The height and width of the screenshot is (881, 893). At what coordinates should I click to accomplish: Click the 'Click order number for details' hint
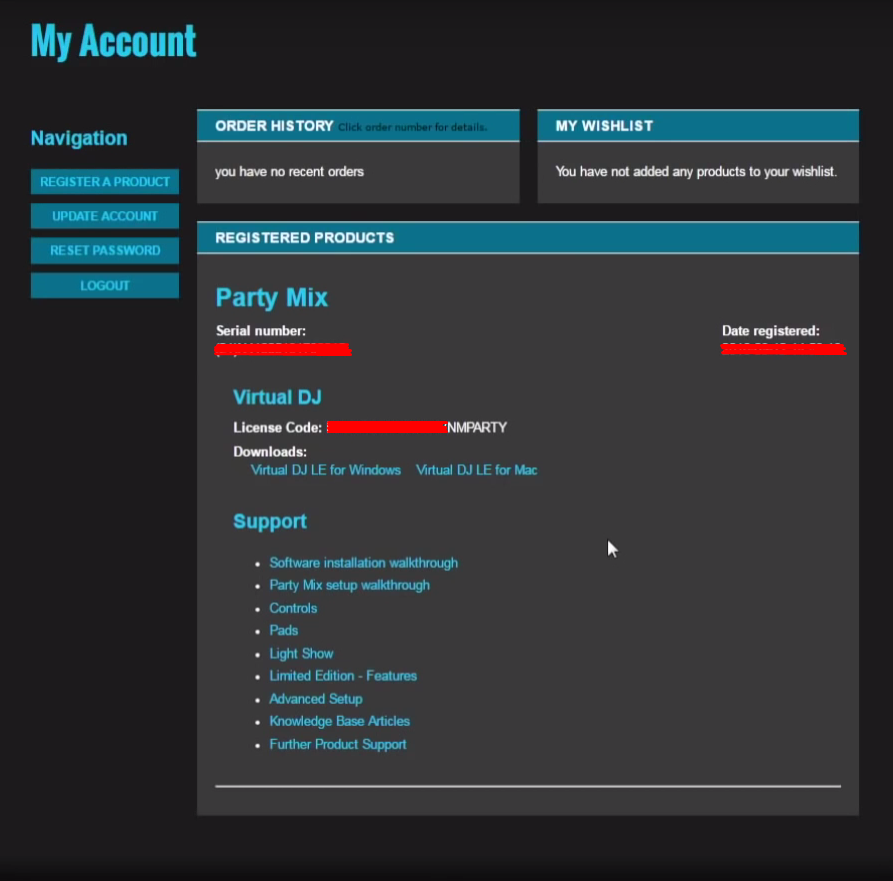point(412,127)
